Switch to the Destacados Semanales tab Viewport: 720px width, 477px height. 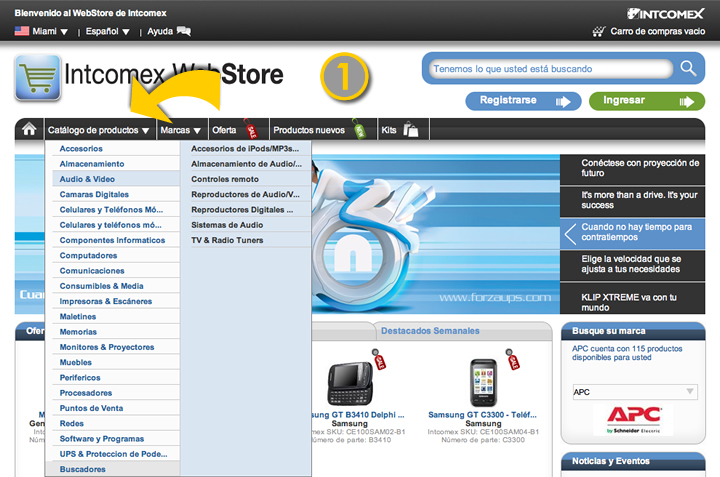click(430, 331)
